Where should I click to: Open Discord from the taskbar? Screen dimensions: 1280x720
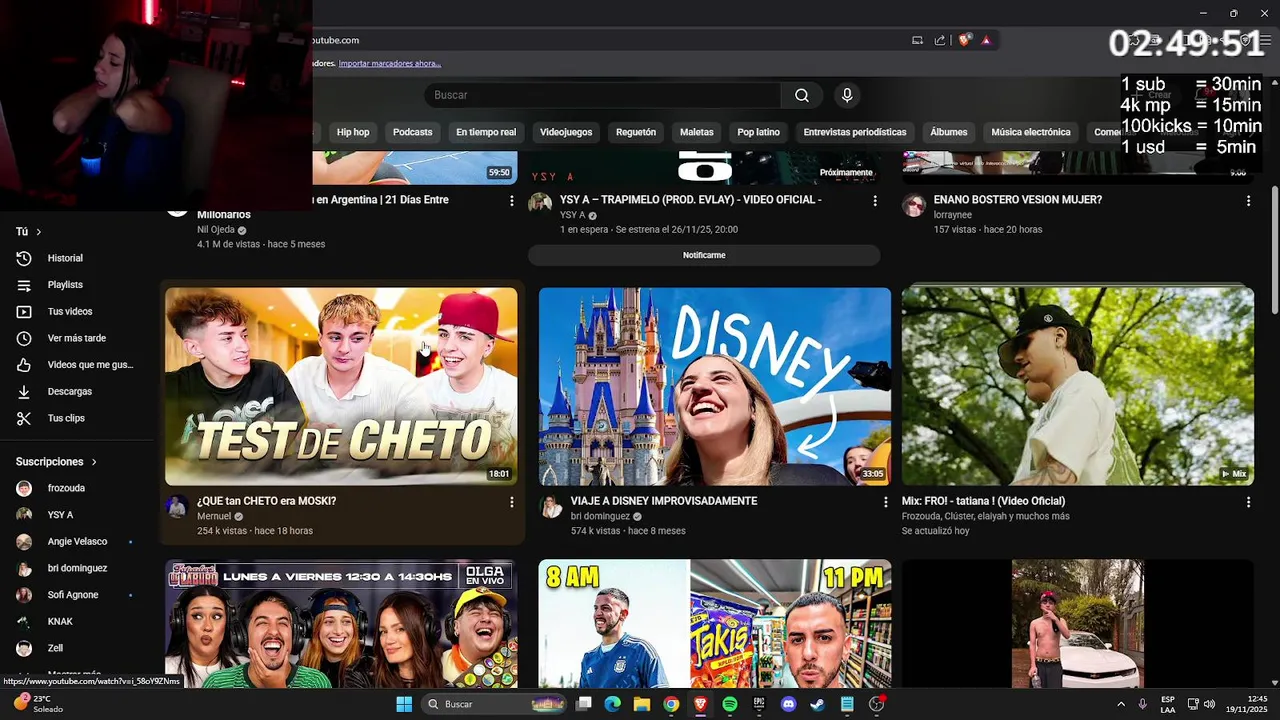click(x=788, y=704)
